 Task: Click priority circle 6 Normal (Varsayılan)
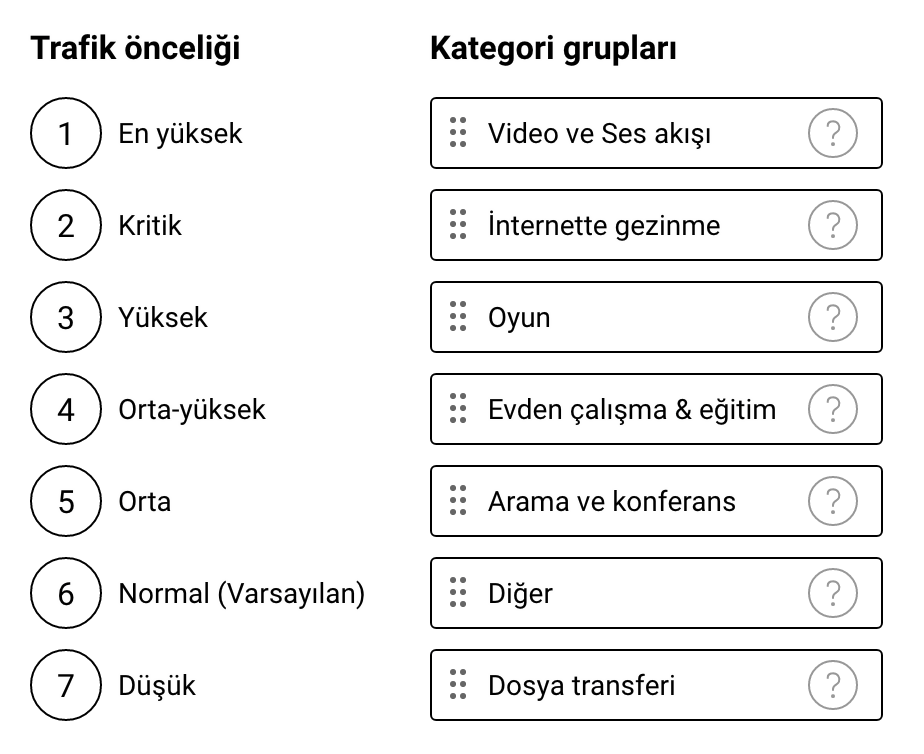(x=65, y=593)
